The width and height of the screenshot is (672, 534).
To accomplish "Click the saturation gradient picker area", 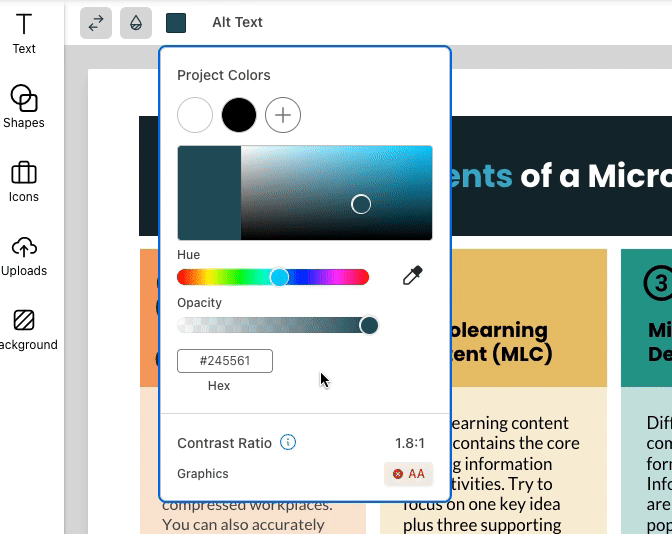I will coord(336,192).
